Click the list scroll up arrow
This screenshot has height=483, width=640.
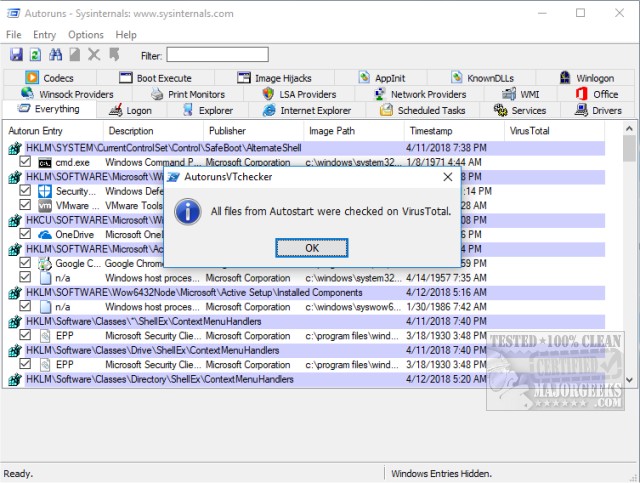[x=629, y=129]
